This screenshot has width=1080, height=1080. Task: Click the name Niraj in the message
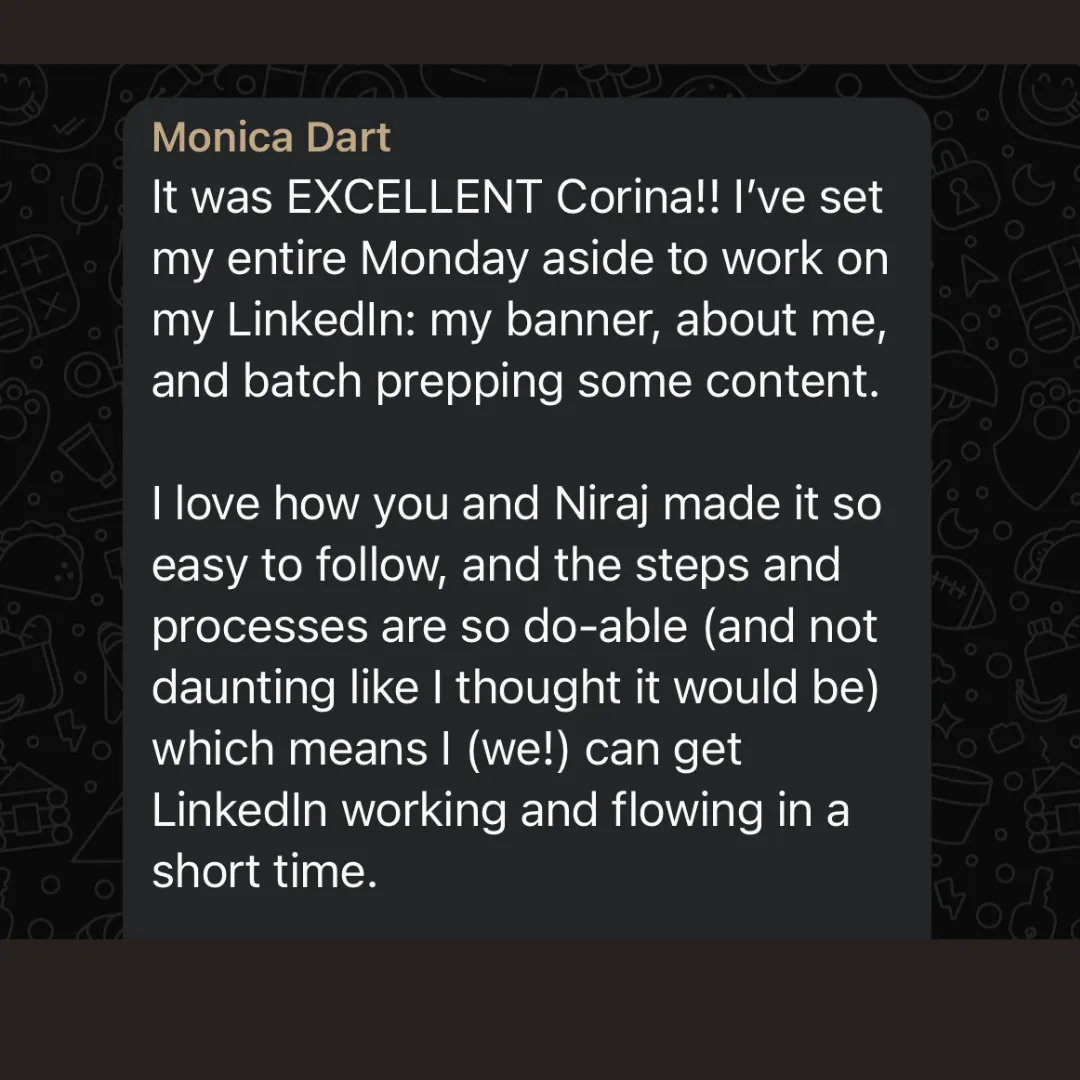[x=600, y=505]
